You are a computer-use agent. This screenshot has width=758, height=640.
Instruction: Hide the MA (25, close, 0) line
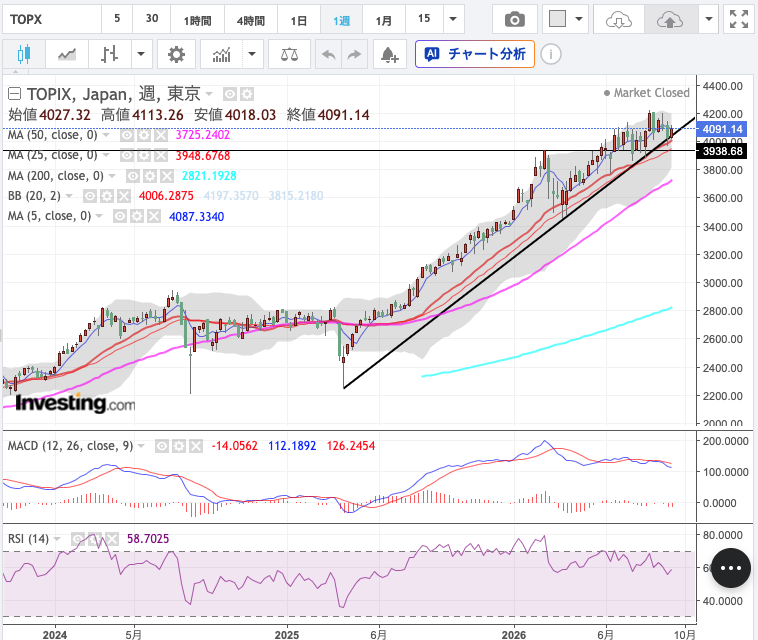[x=127, y=156]
